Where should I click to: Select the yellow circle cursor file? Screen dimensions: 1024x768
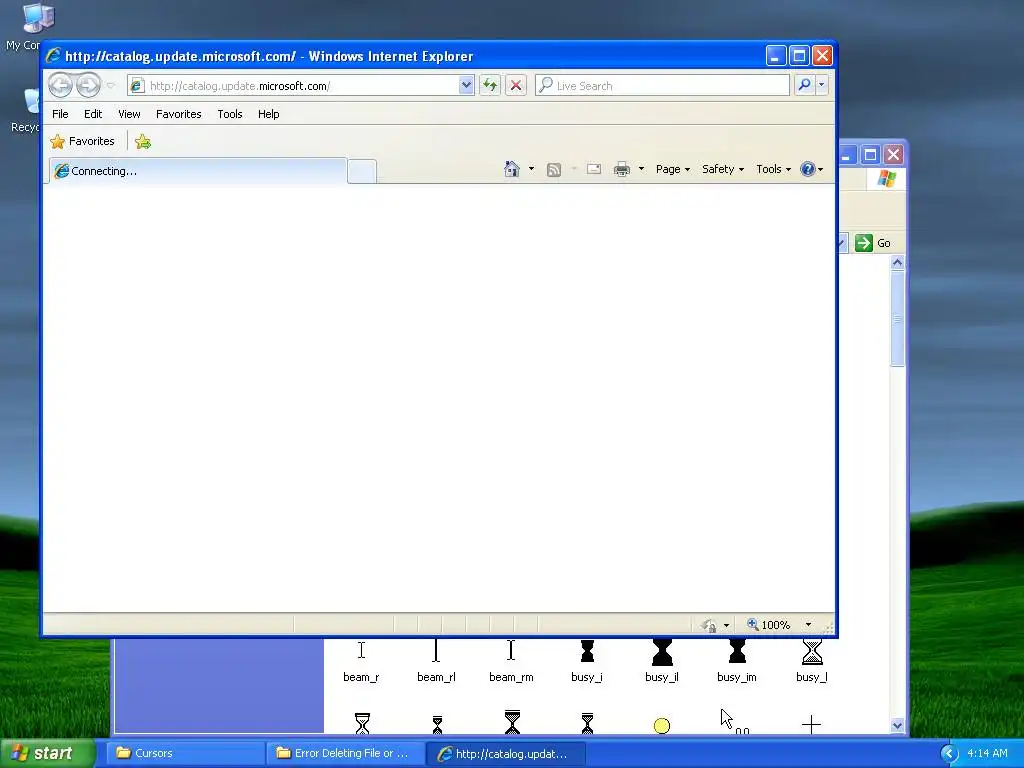point(662,726)
